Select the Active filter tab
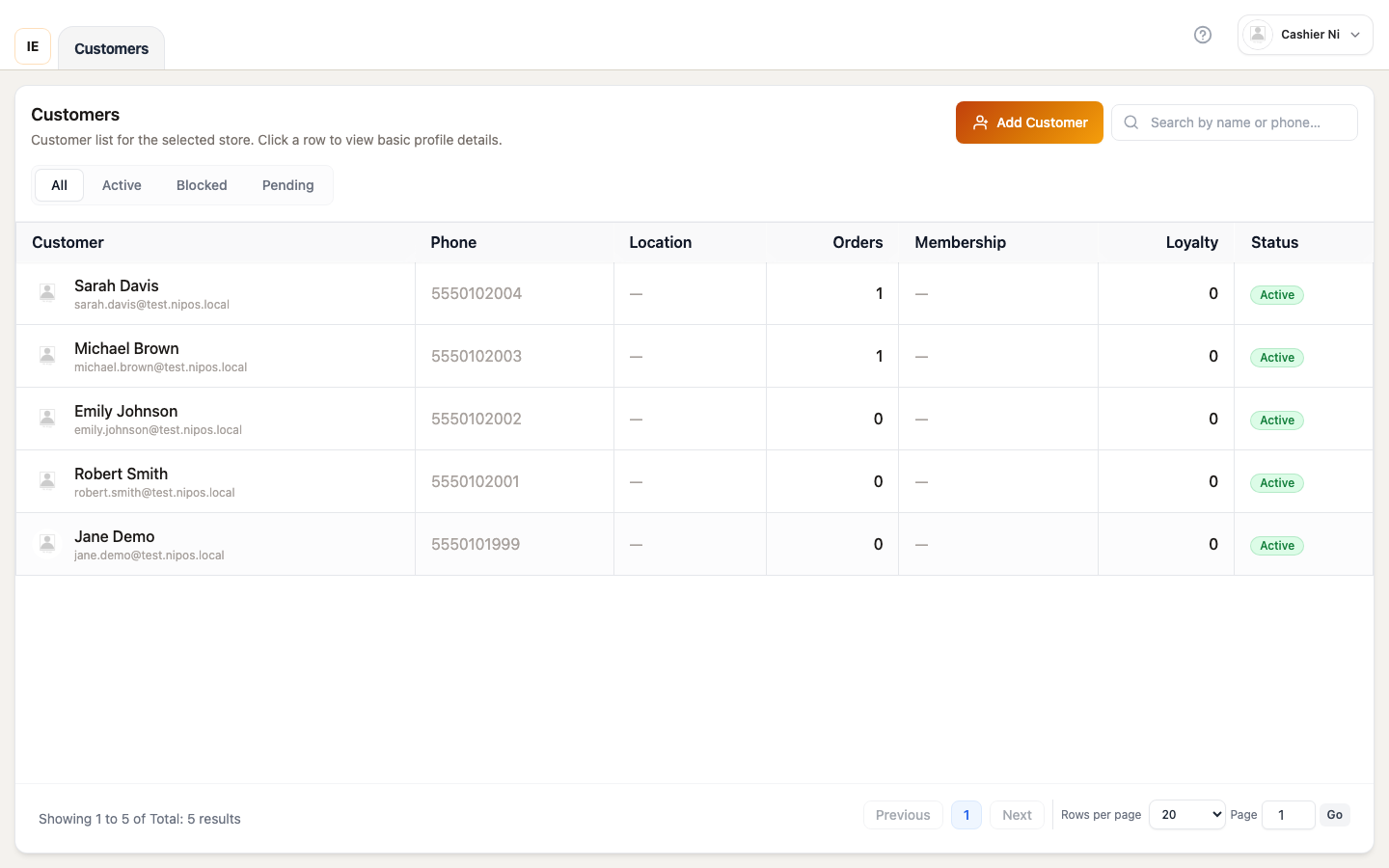The width and height of the screenshot is (1389, 868). click(122, 185)
